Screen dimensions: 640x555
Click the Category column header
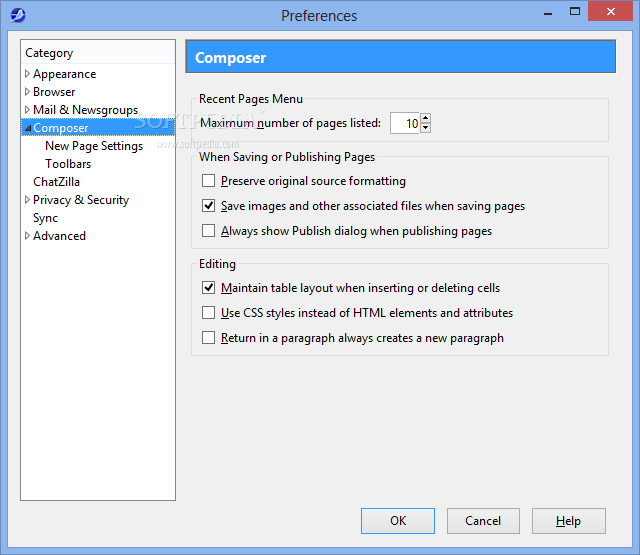(x=98, y=53)
